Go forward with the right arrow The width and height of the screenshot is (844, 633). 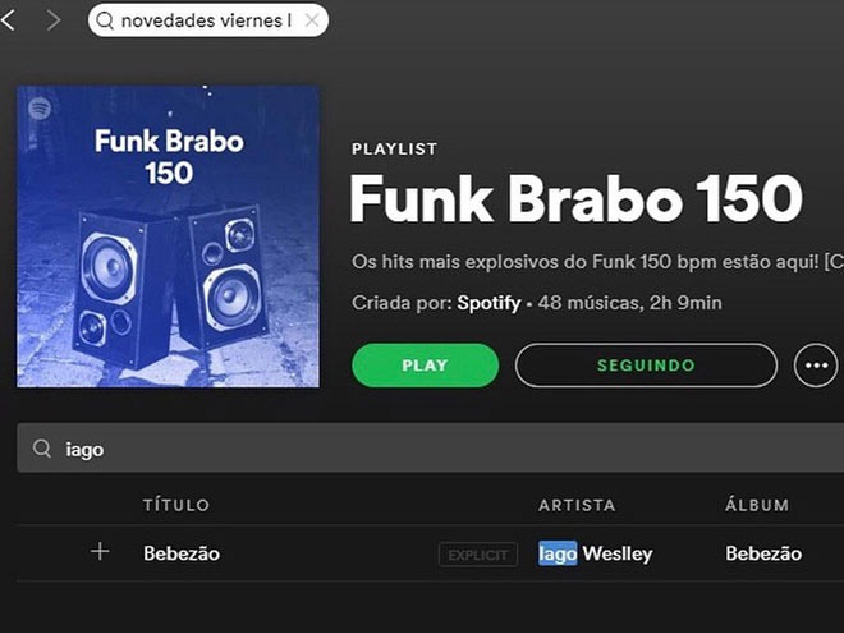[x=53, y=20]
